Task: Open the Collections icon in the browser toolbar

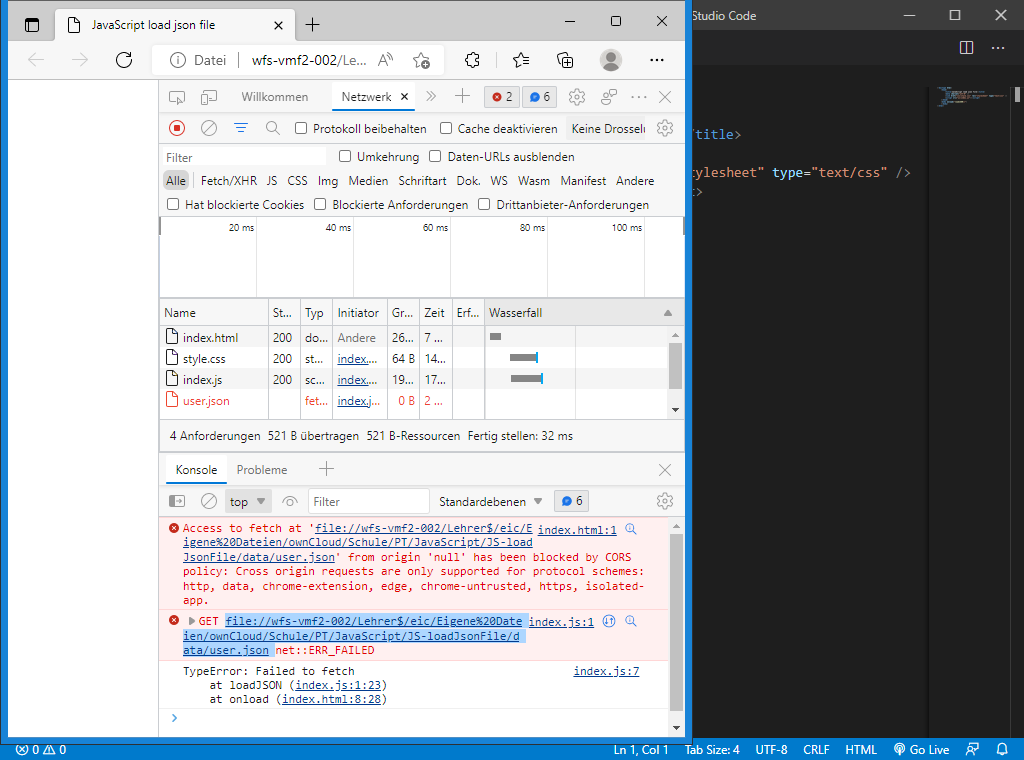Action: 565,60
